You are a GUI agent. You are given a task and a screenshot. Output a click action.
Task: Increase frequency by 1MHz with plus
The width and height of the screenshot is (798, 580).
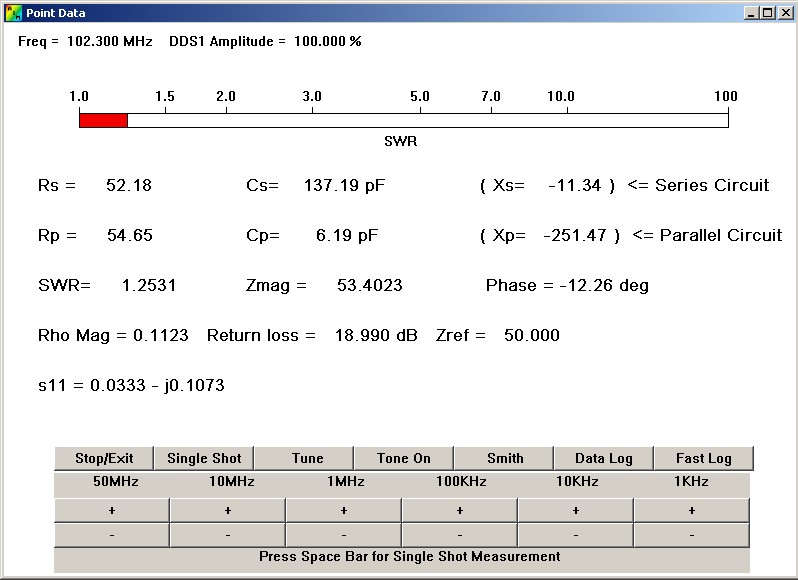click(343, 510)
